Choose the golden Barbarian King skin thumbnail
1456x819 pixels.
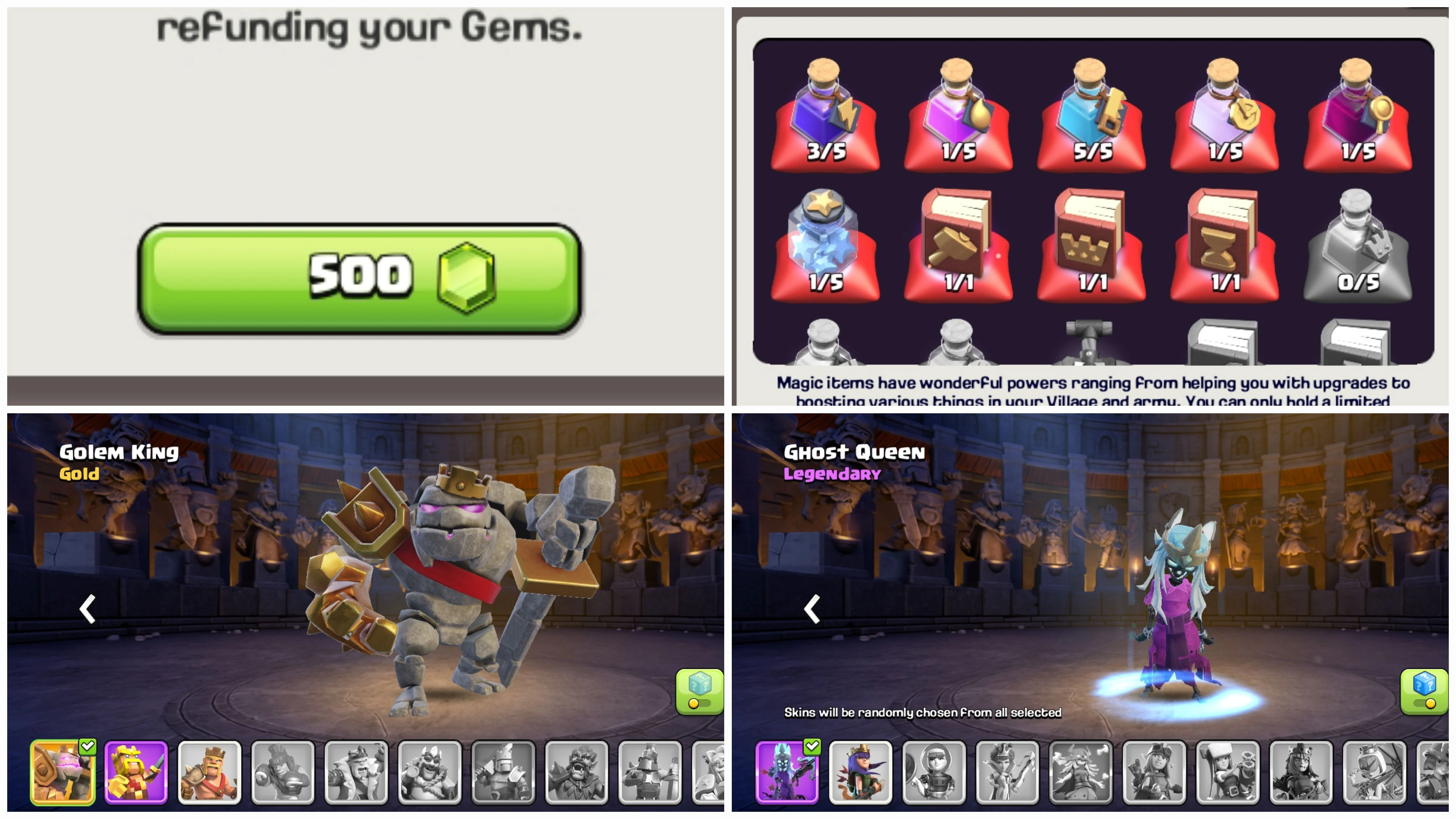coord(136,772)
